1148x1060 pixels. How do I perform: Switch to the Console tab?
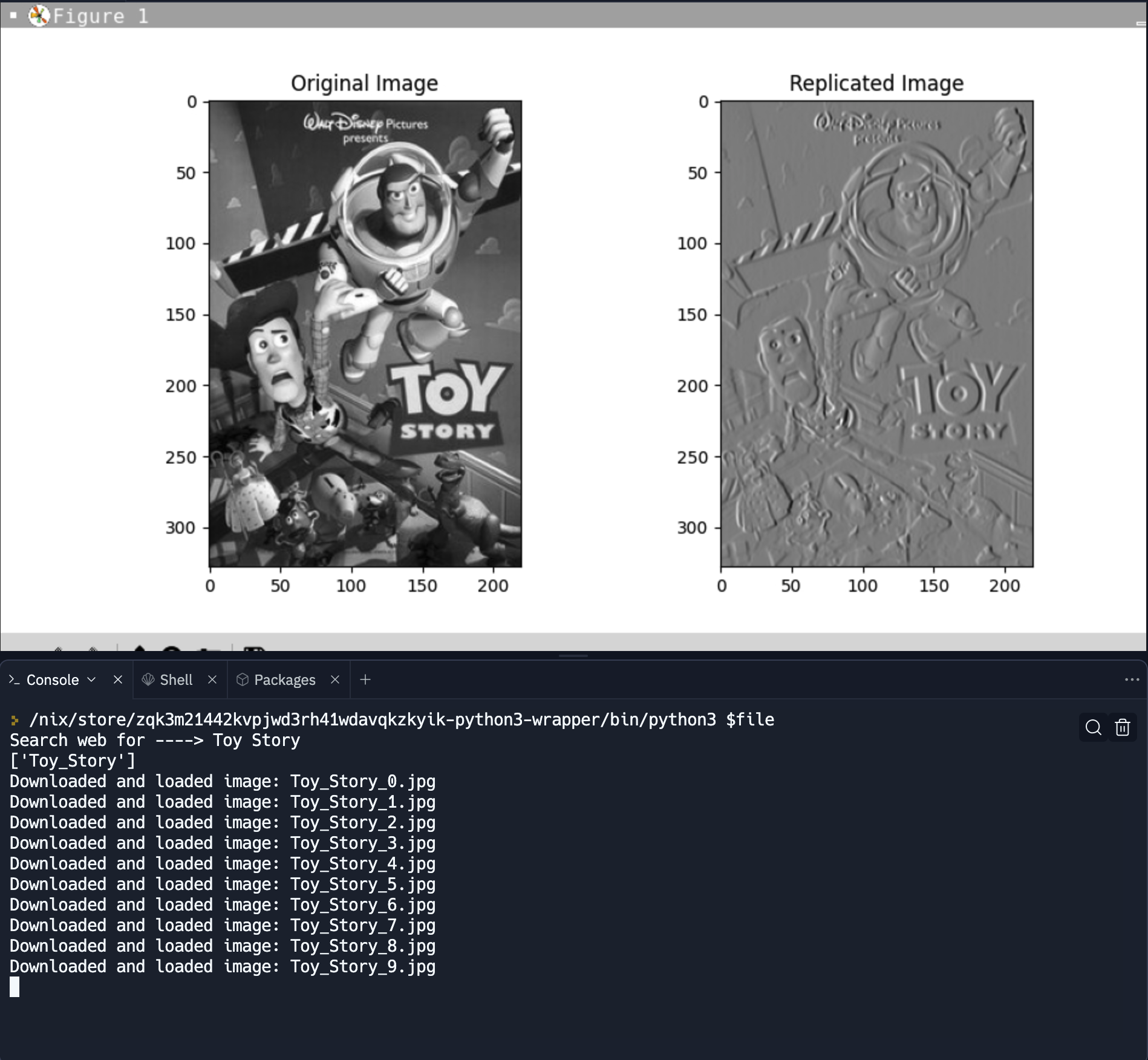(53, 679)
